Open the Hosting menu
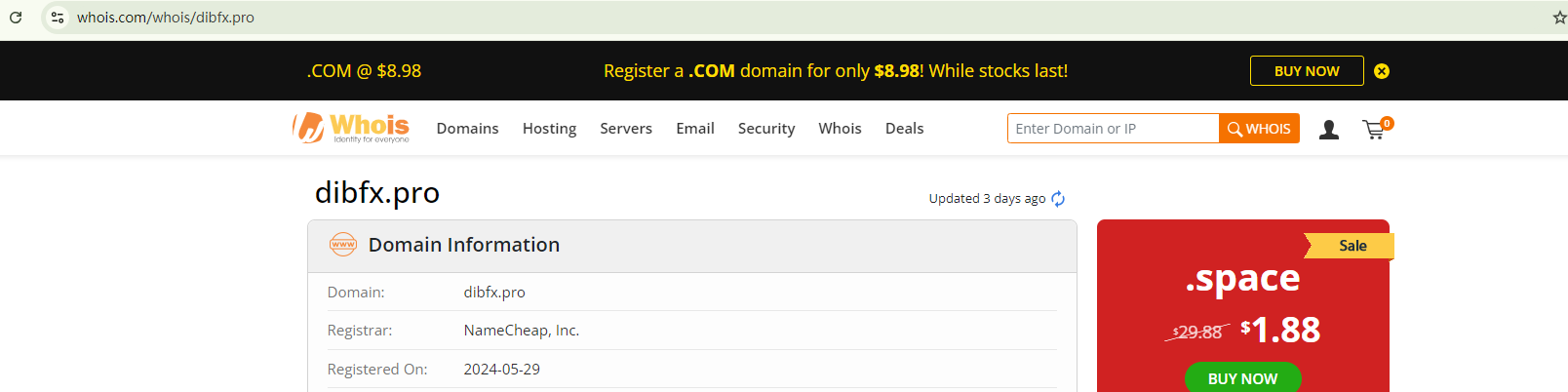Screen dimensions: 1568x392 (549, 129)
